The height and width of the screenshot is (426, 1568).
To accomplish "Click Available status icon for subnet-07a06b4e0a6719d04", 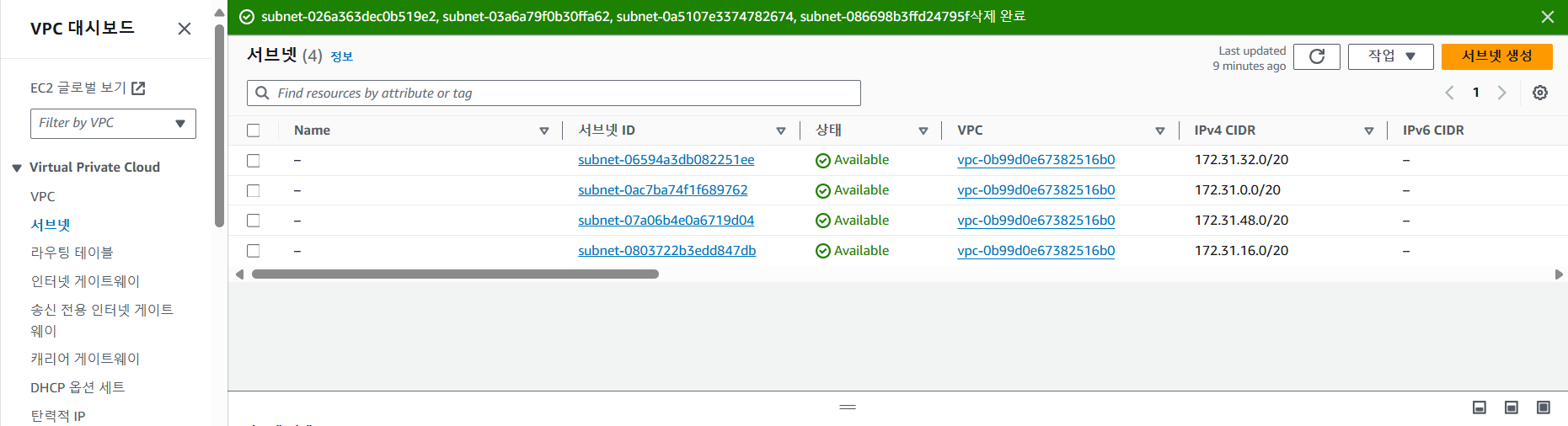I will pos(823,221).
